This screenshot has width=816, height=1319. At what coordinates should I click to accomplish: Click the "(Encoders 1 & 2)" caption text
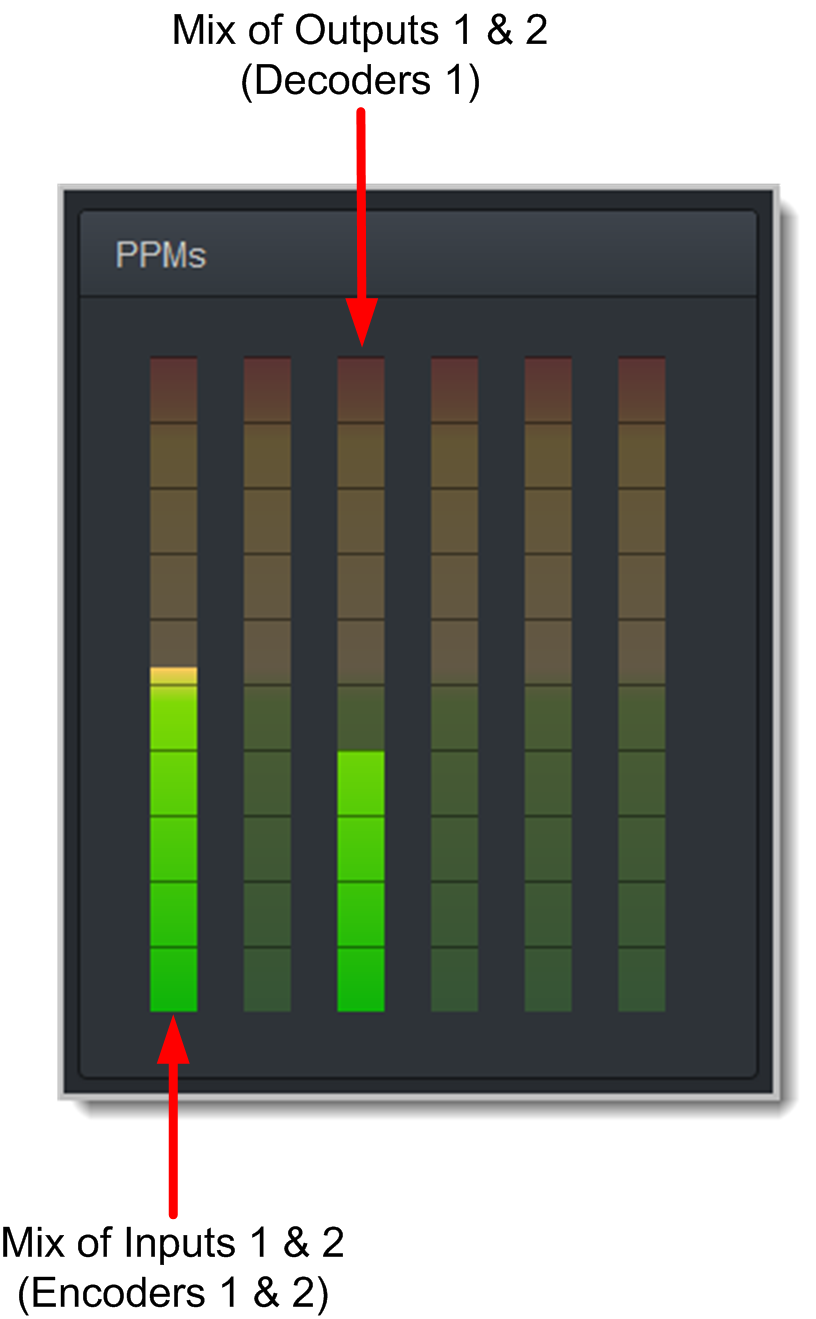173,1294
